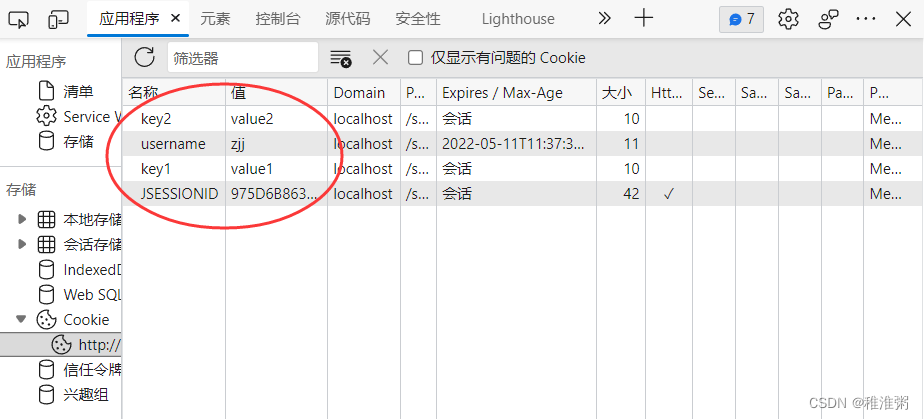Expand the 本地存储 tree node arrow

[x=22, y=219]
